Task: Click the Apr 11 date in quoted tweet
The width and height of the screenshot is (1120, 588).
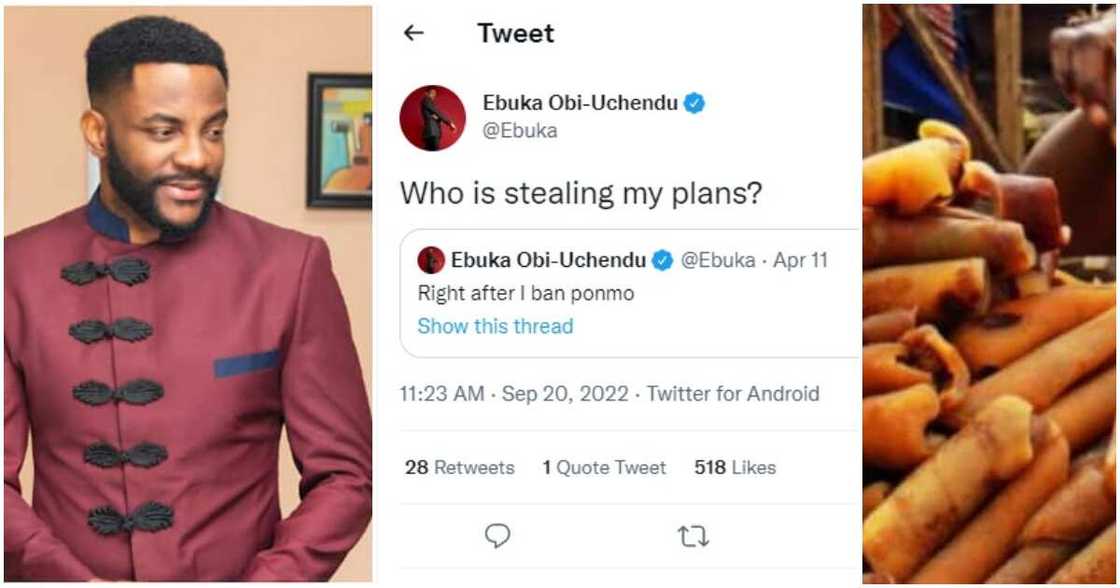Action: coord(800,261)
